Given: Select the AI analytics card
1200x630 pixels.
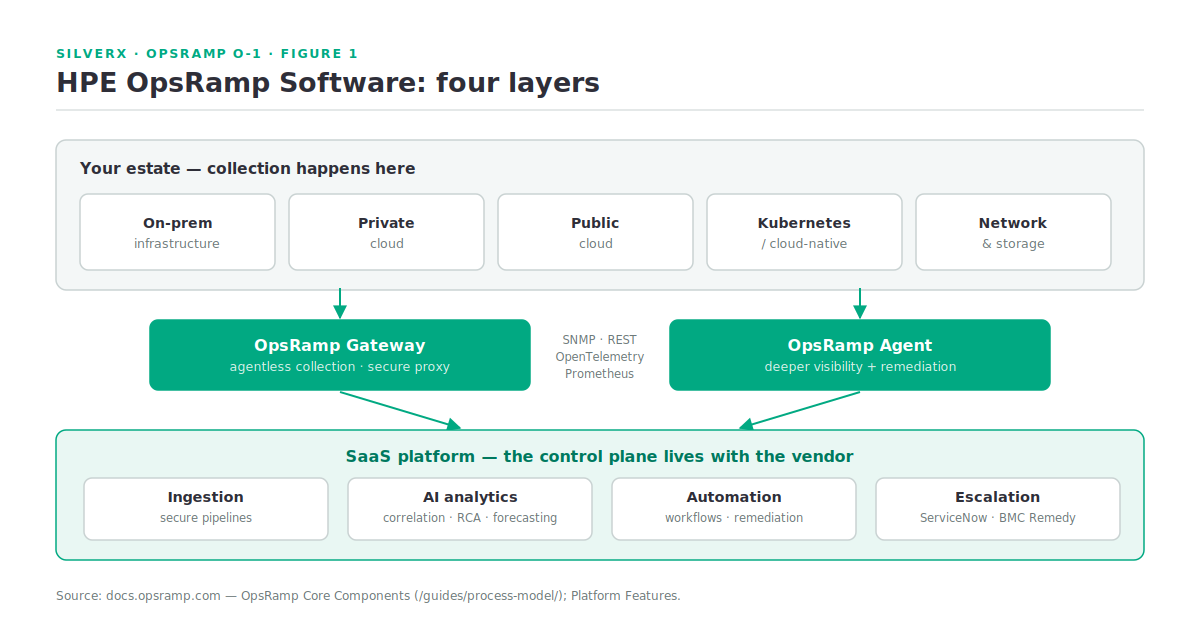Looking at the screenshot, I should (470, 509).
